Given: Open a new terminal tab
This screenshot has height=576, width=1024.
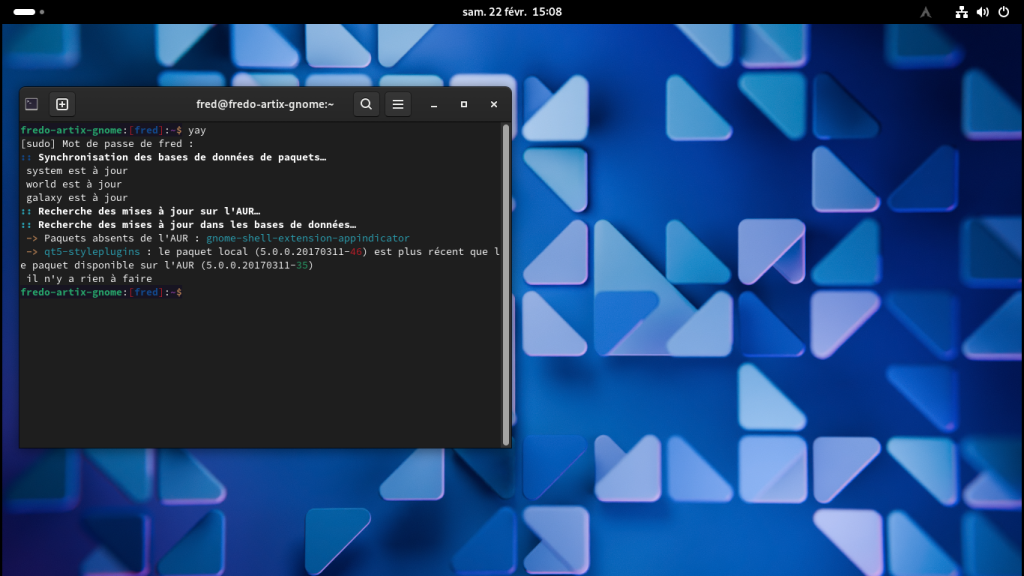Looking at the screenshot, I should pyautogui.click(x=62, y=104).
